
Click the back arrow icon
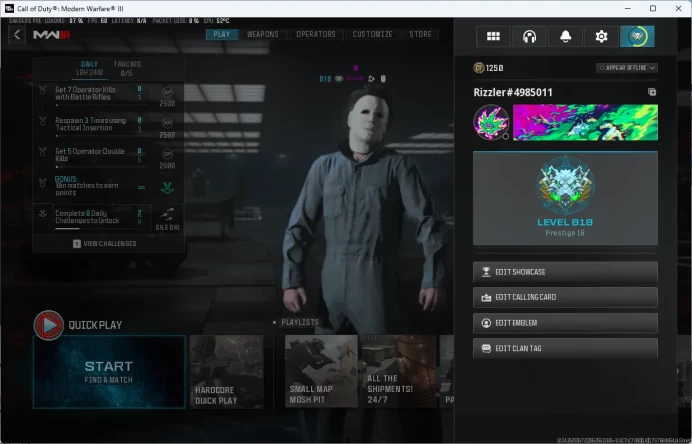tap(17, 34)
